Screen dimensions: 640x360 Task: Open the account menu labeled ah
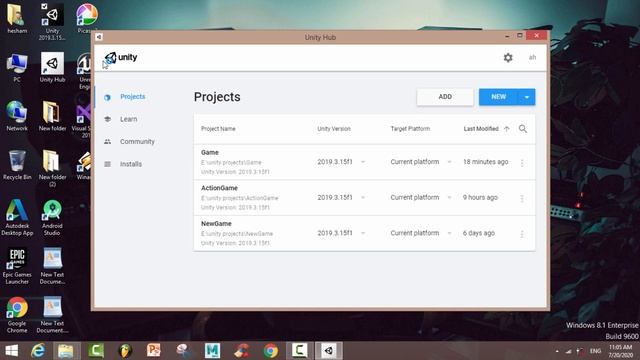tap(532, 58)
